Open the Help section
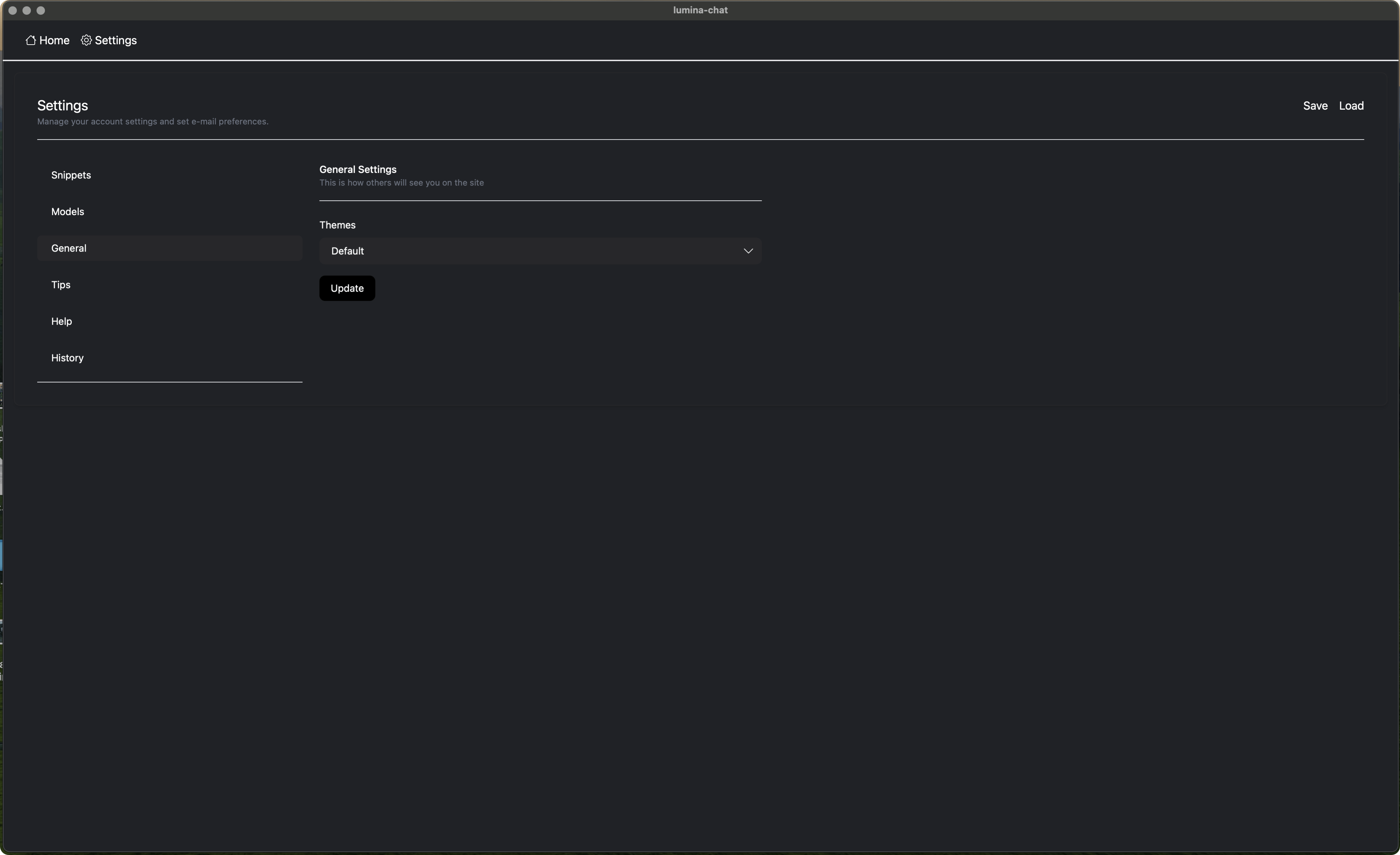The width and height of the screenshot is (1400, 855). pyautogui.click(x=169, y=321)
